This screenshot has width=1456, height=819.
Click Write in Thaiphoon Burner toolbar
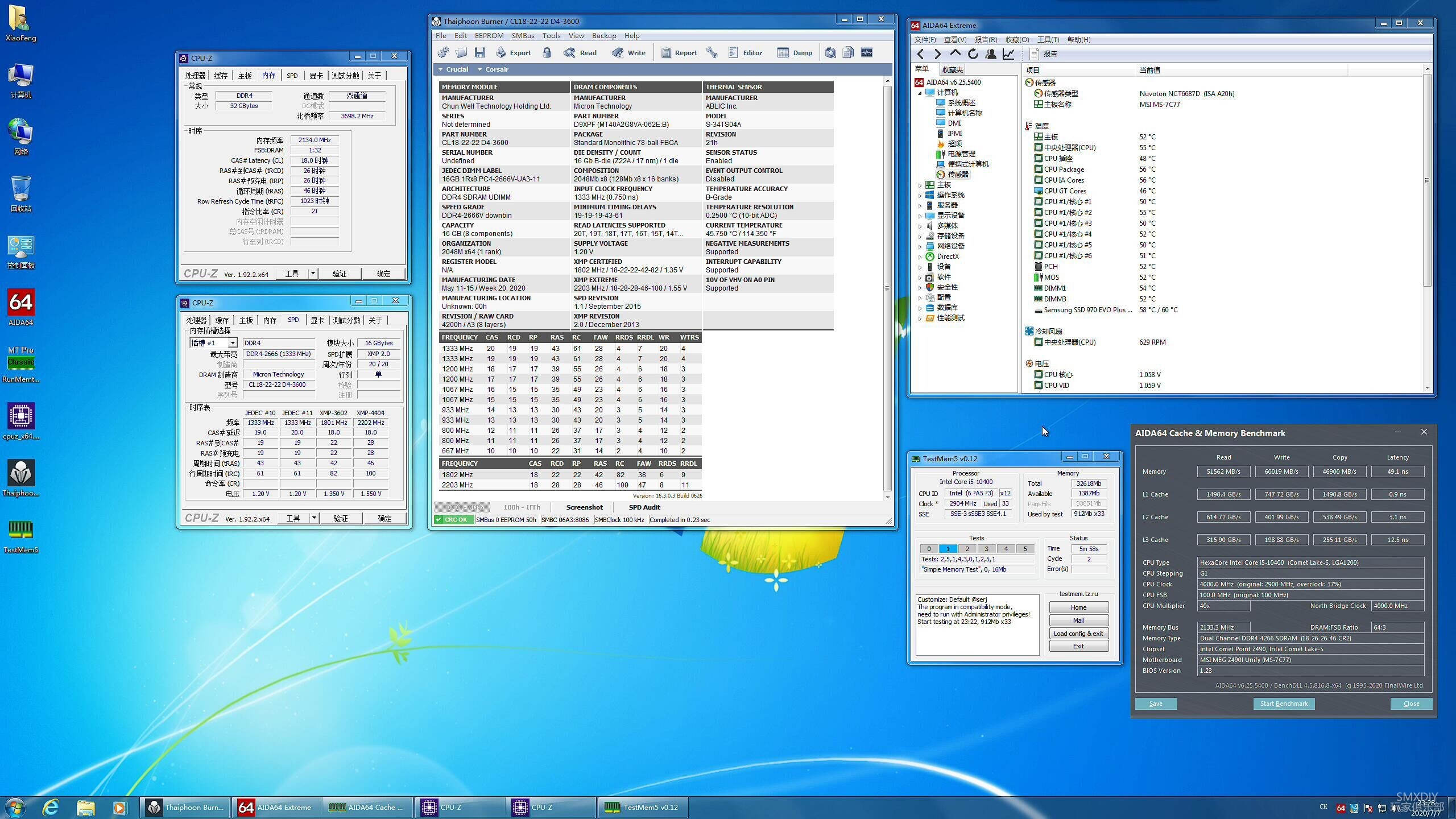tap(628, 53)
